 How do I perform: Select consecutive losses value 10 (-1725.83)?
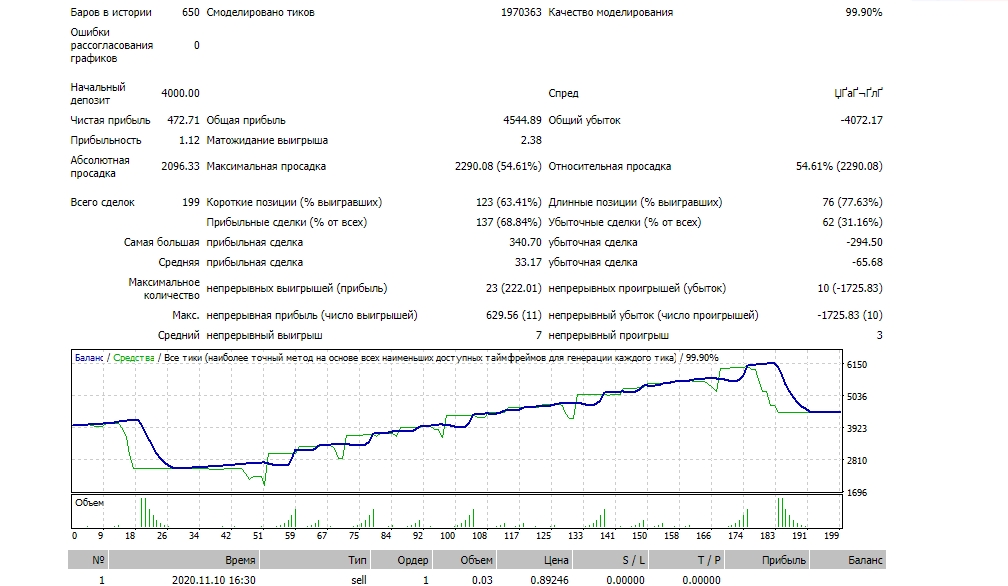pos(850,289)
